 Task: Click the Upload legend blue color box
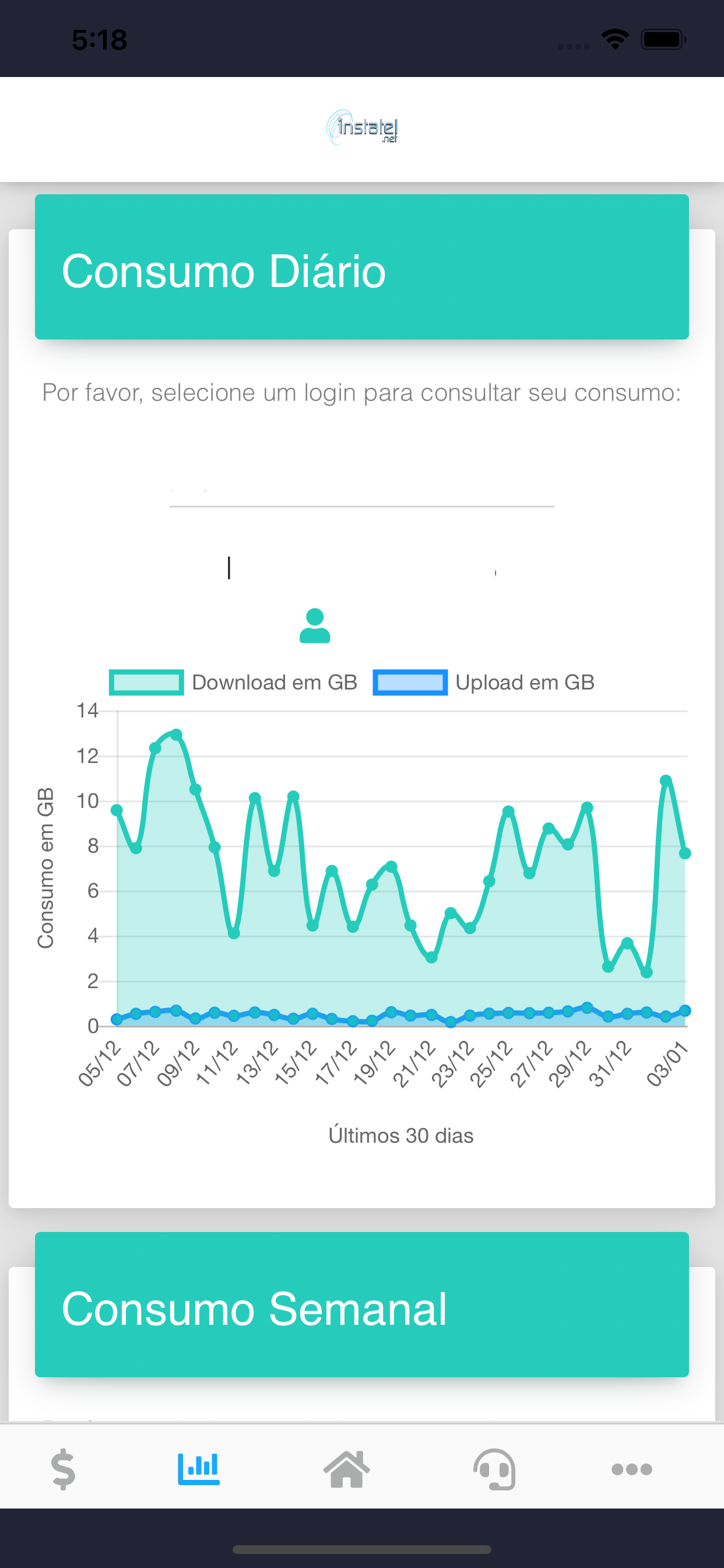[x=410, y=682]
